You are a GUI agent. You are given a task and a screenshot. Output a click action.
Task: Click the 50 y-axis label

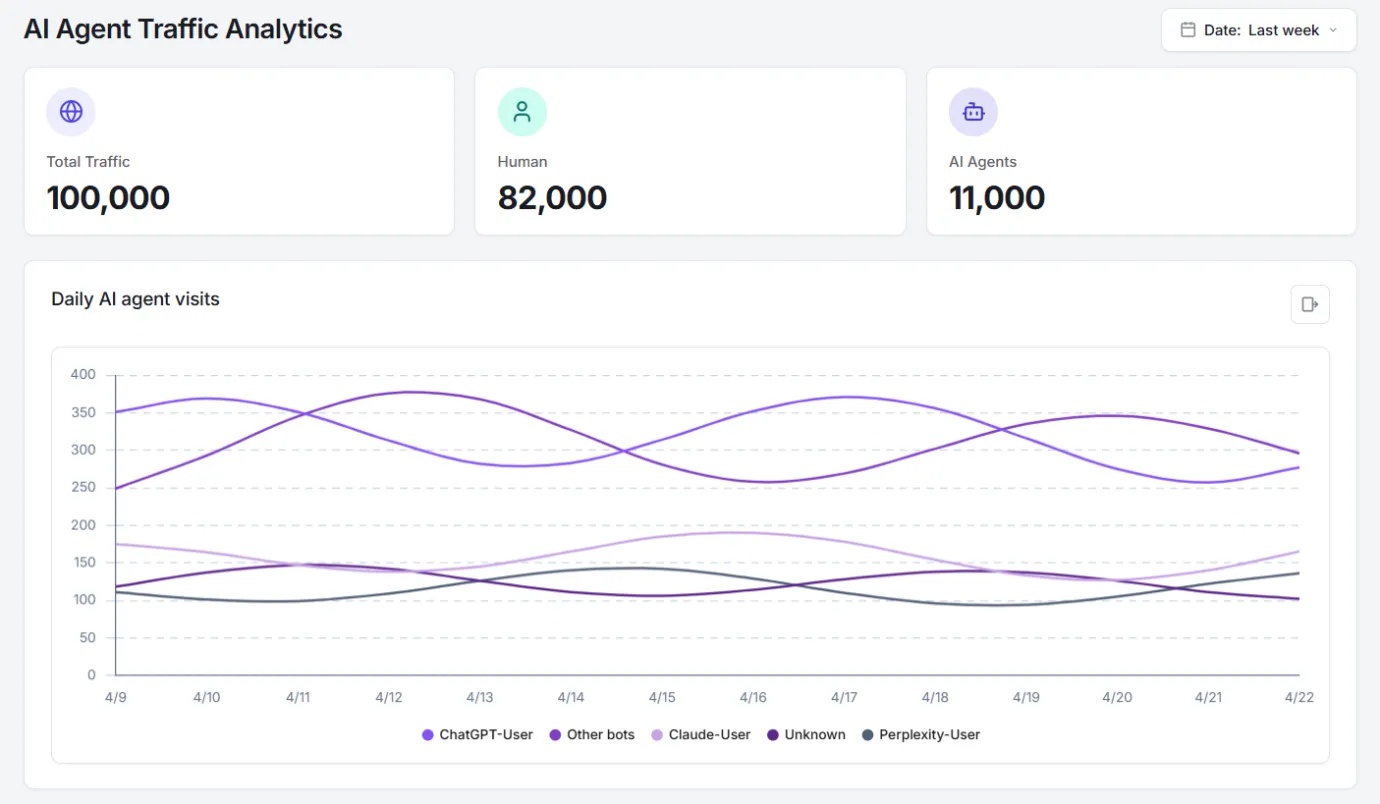coord(87,638)
